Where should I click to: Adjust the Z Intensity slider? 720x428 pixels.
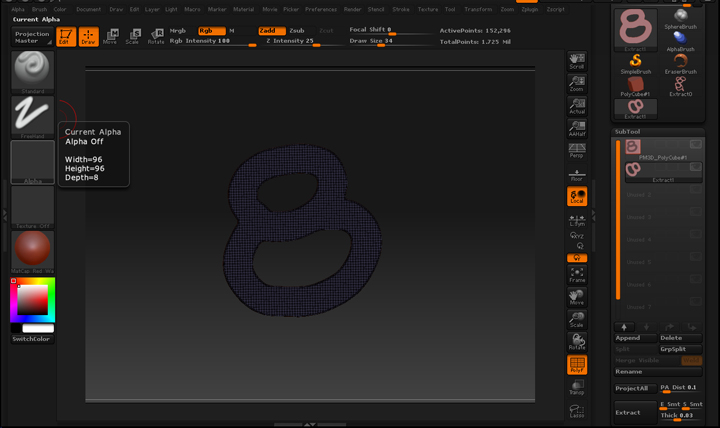303,42
